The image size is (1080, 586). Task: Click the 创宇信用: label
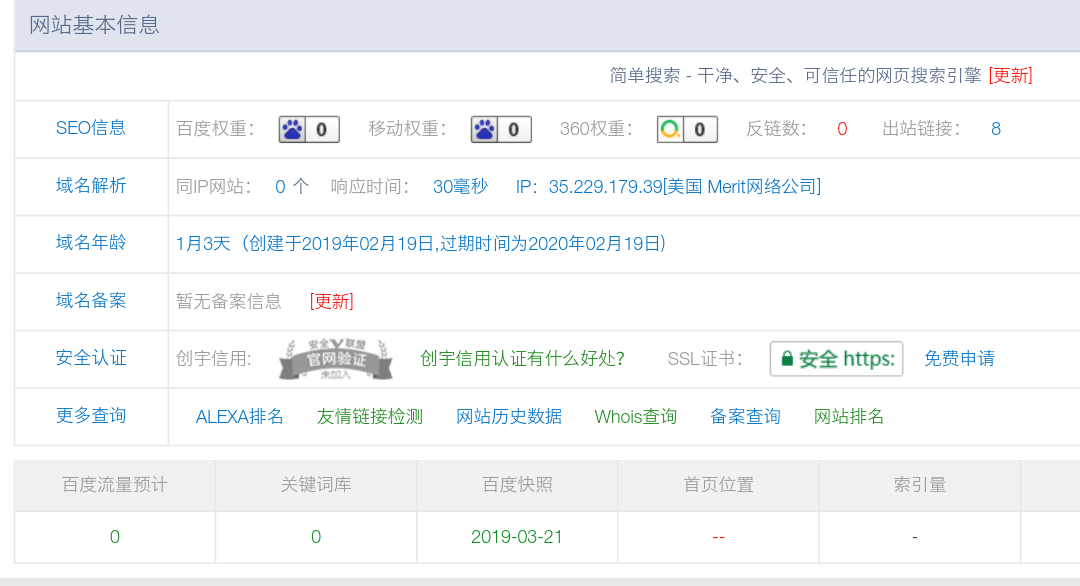click(x=214, y=359)
